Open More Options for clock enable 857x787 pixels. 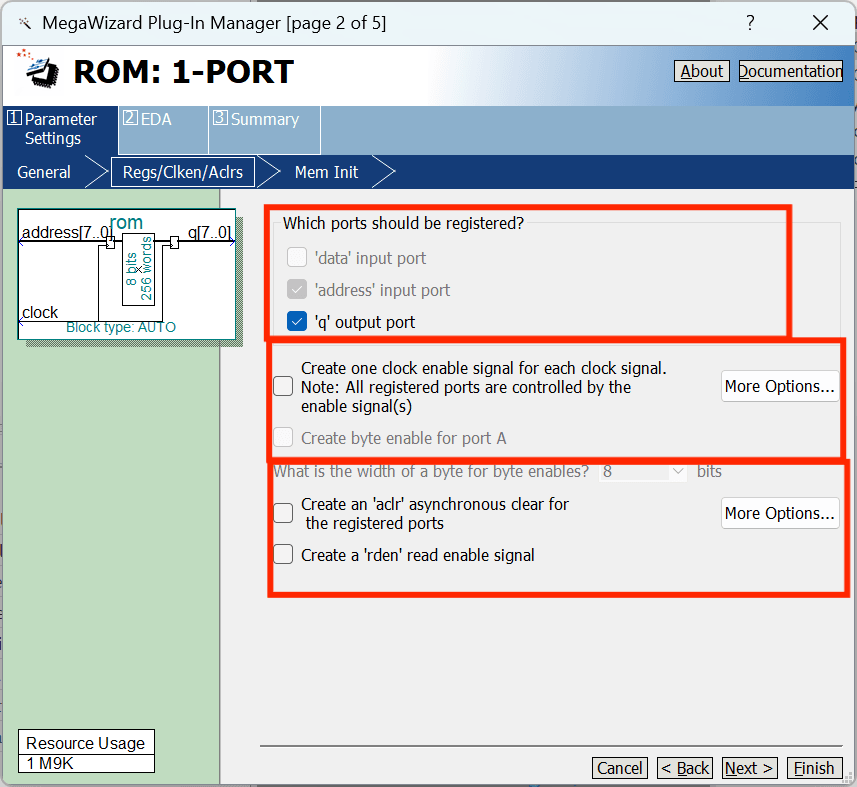(x=779, y=386)
